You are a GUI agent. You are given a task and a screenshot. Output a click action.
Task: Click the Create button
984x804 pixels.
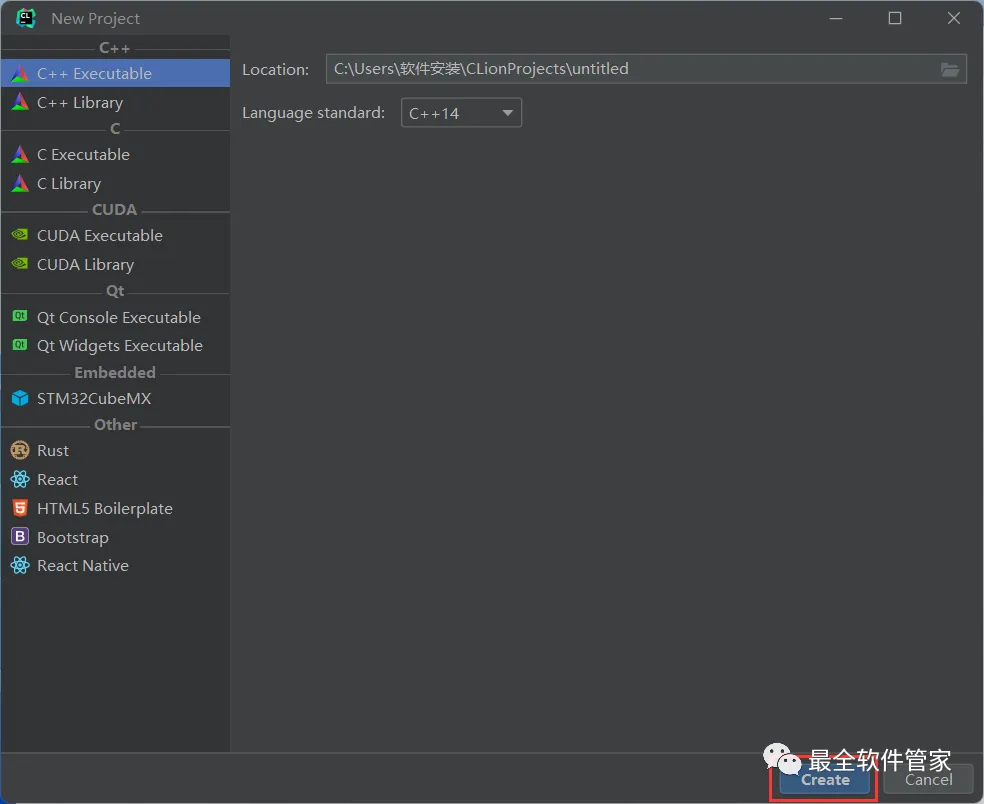(x=825, y=780)
